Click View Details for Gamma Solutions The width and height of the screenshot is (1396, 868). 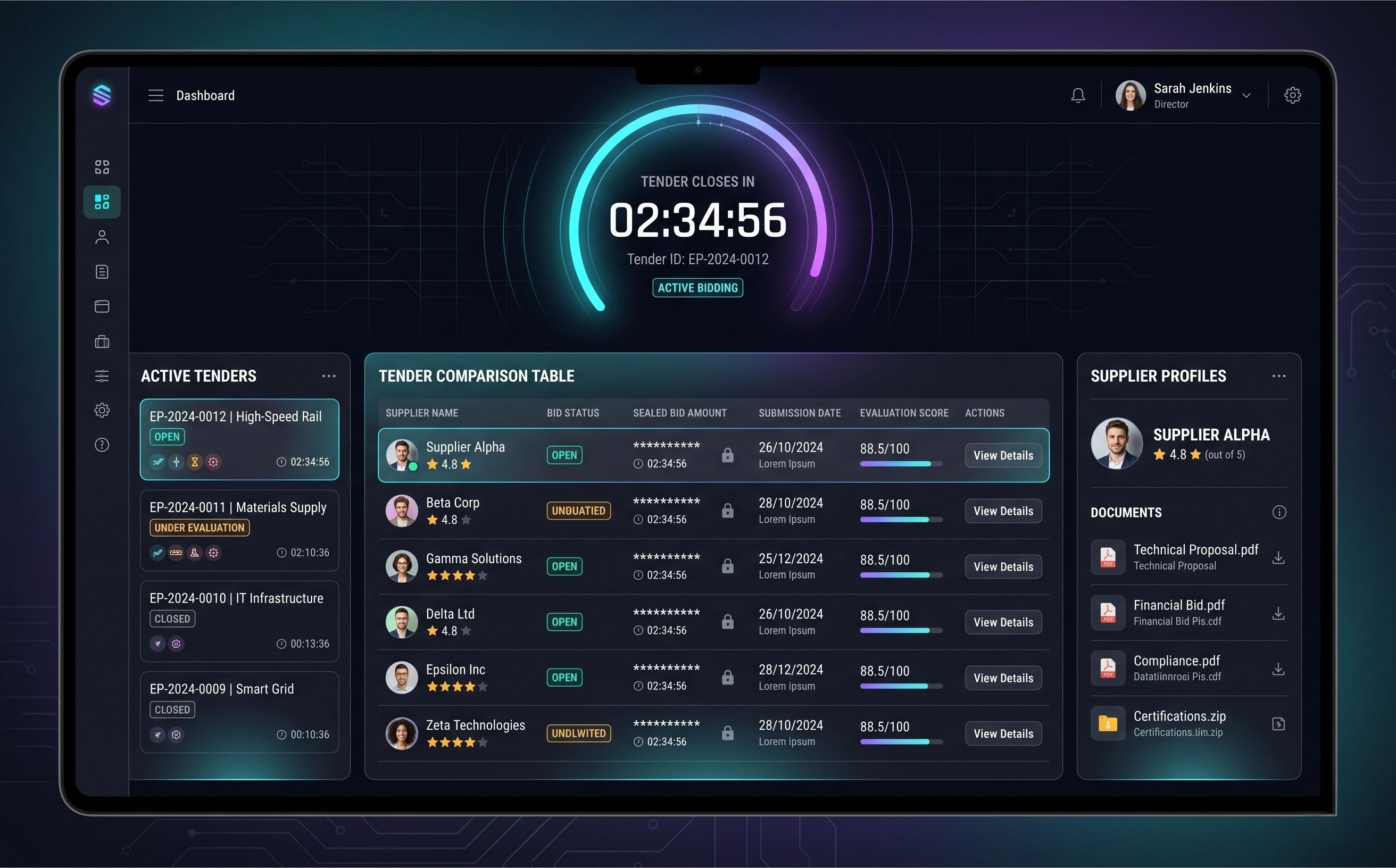click(x=1003, y=566)
